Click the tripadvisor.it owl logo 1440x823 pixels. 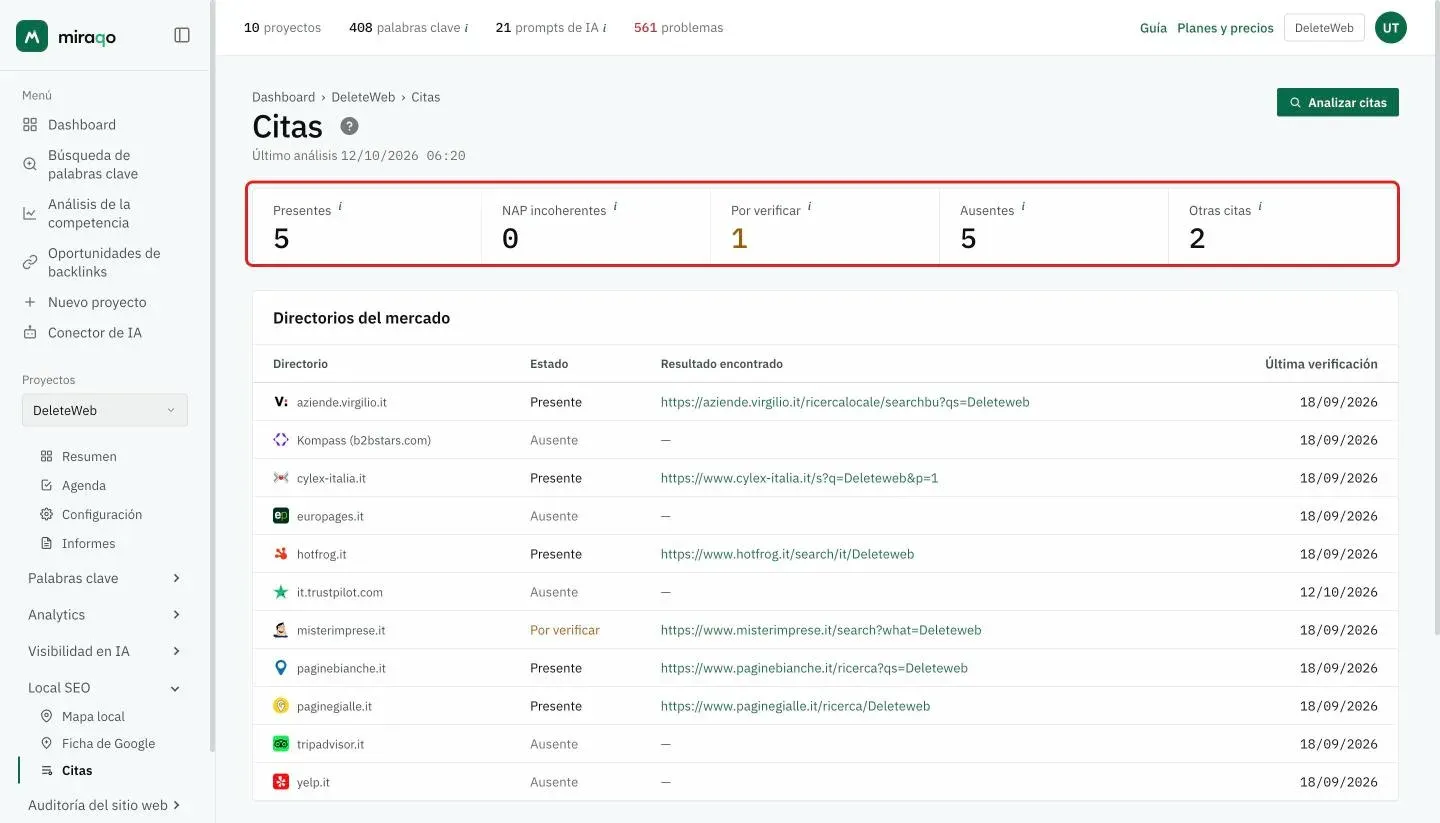[281, 744]
